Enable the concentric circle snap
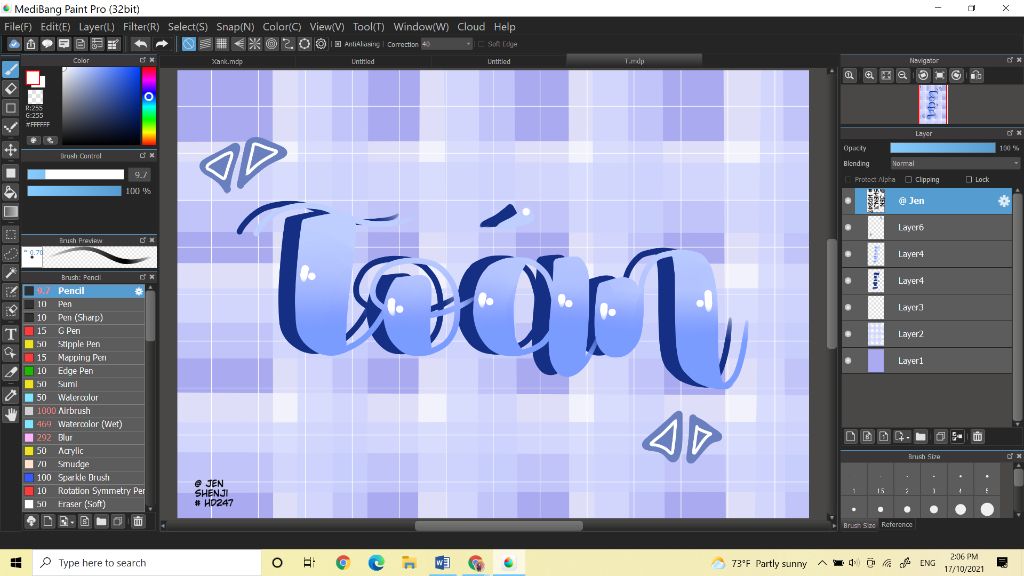Screen dimensions: 1024x576 pyautogui.click(x=271, y=44)
